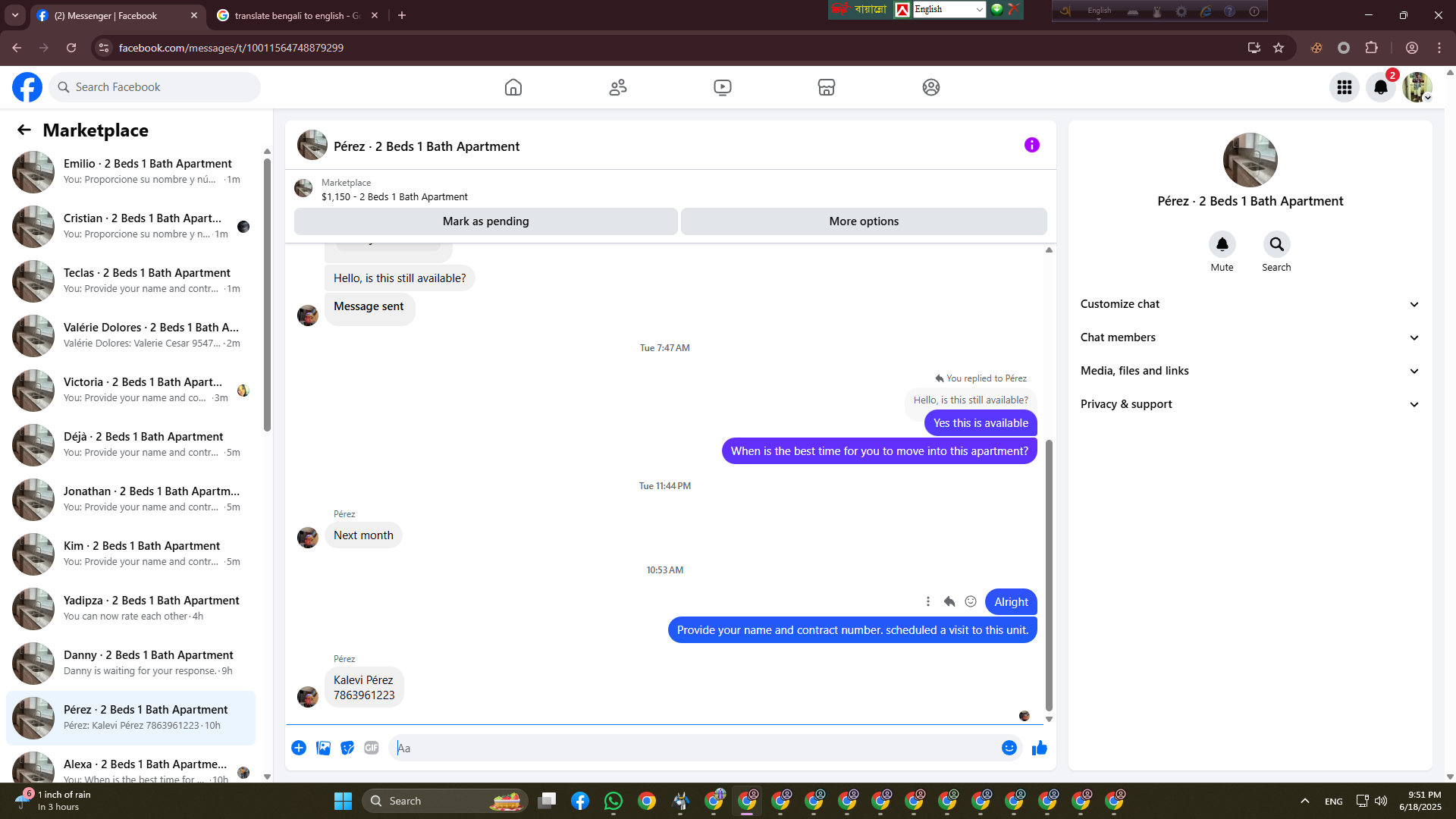Open the account profile dropdown
This screenshot has width=1456, height=819.
click(x=1417, y=87)
